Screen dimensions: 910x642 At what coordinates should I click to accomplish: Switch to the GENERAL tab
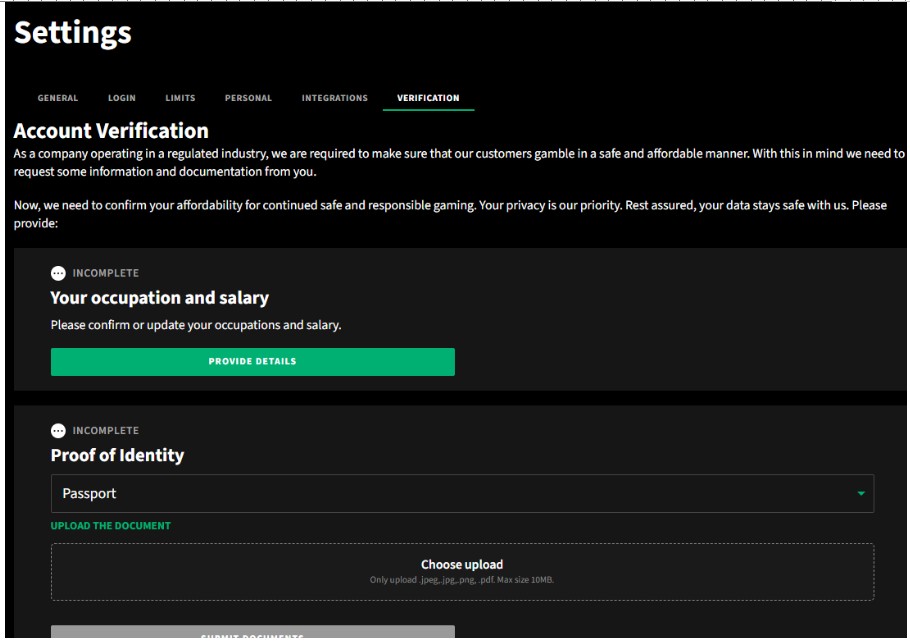click(59, 98)
